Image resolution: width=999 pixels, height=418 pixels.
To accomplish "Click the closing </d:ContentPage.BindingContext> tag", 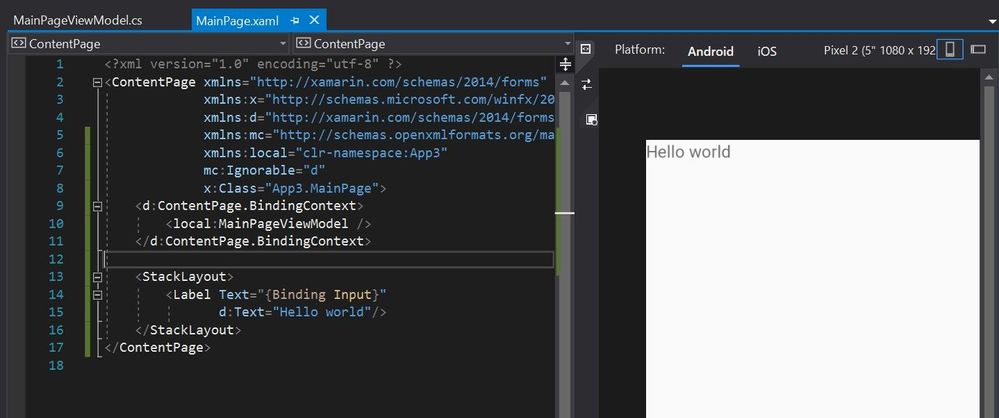I will tap(253, 241).
